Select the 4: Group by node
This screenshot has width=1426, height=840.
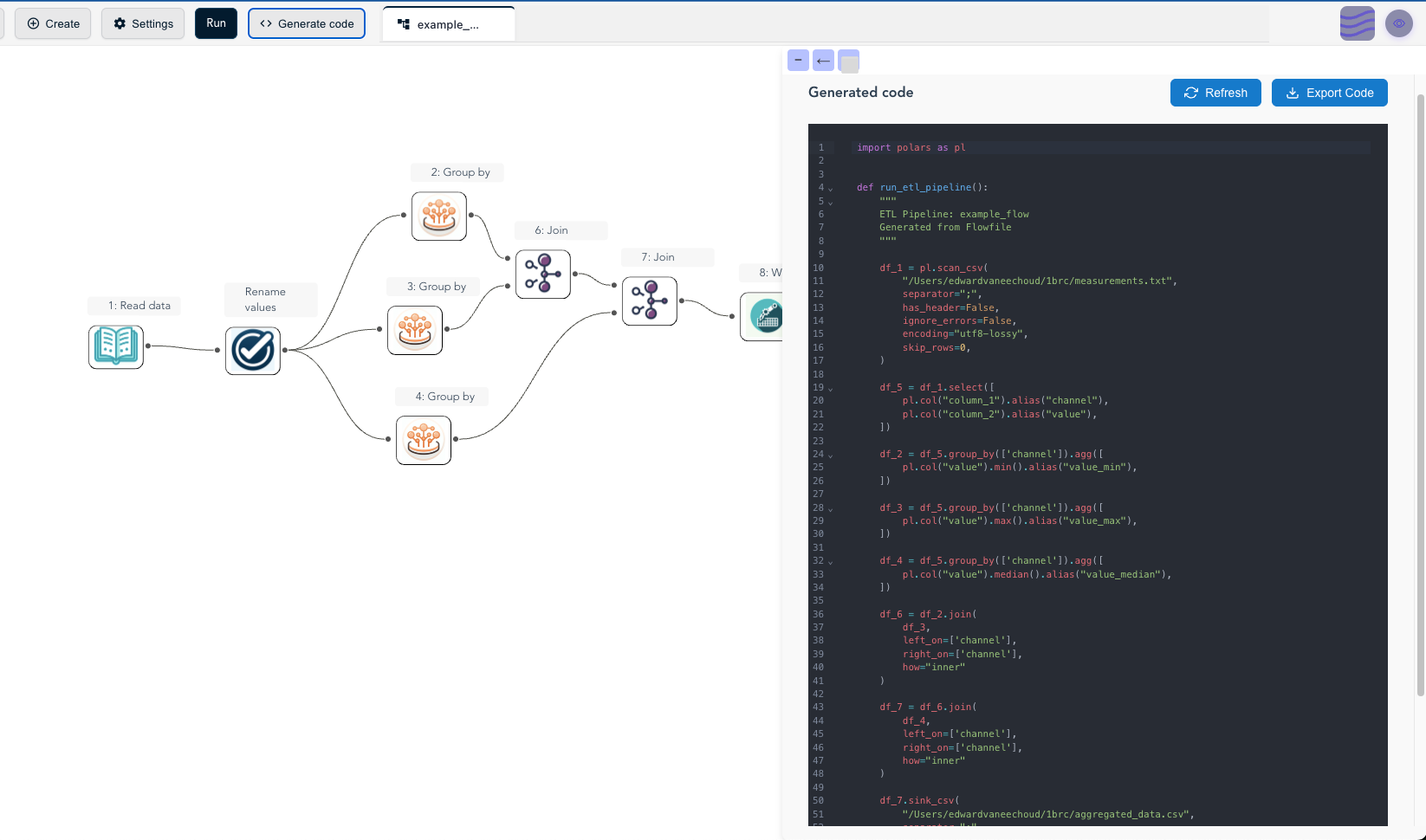[423, 440]
